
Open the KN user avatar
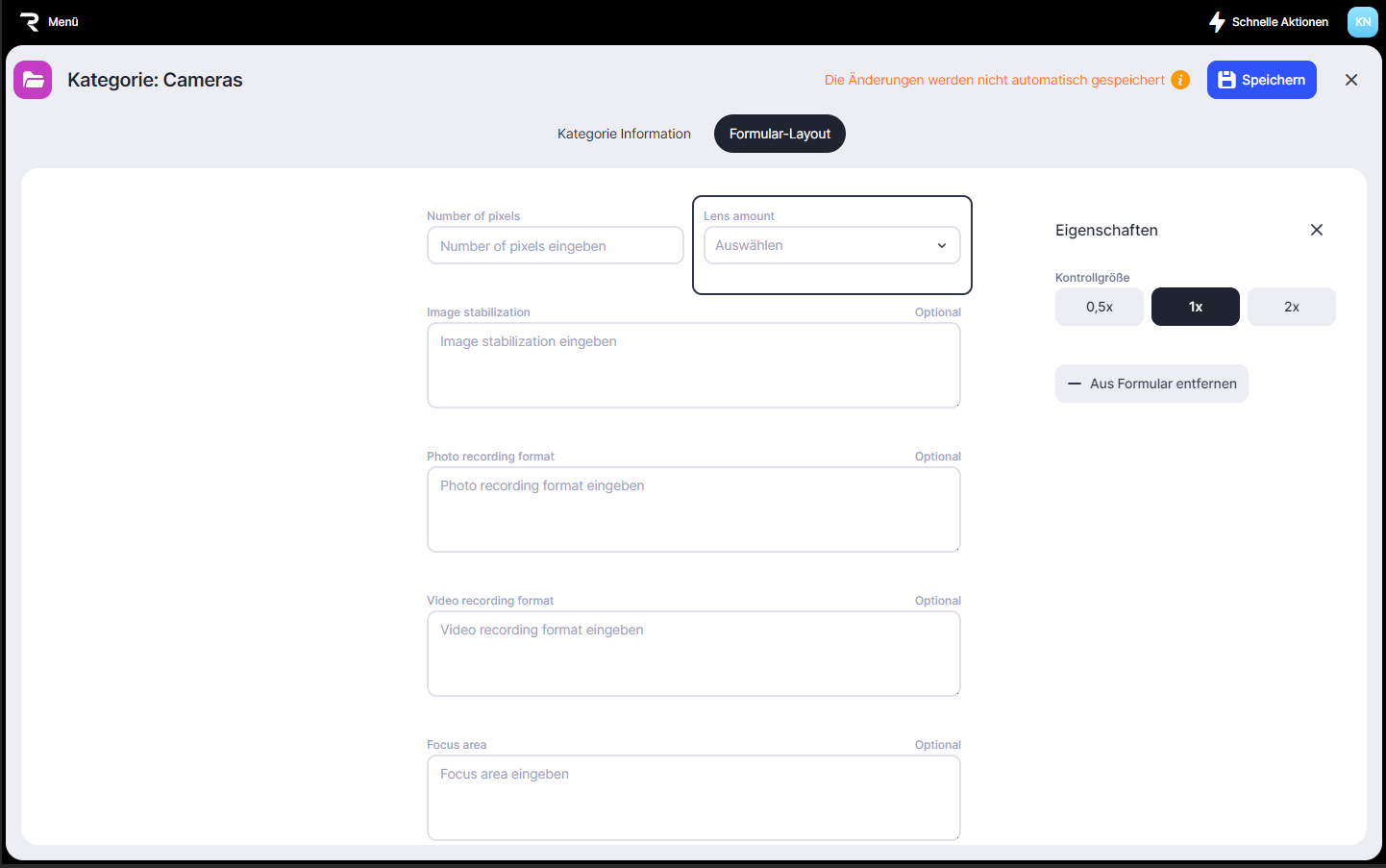tap(1362, 21)
